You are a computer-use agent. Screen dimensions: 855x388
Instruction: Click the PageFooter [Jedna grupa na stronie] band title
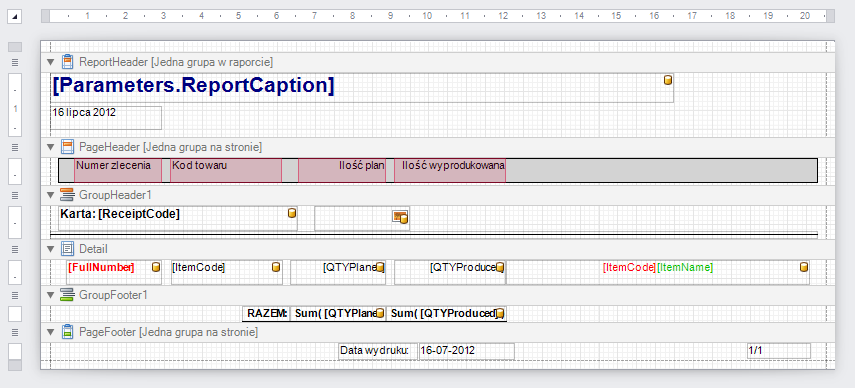pyautogui.click(x=168, y=331)
